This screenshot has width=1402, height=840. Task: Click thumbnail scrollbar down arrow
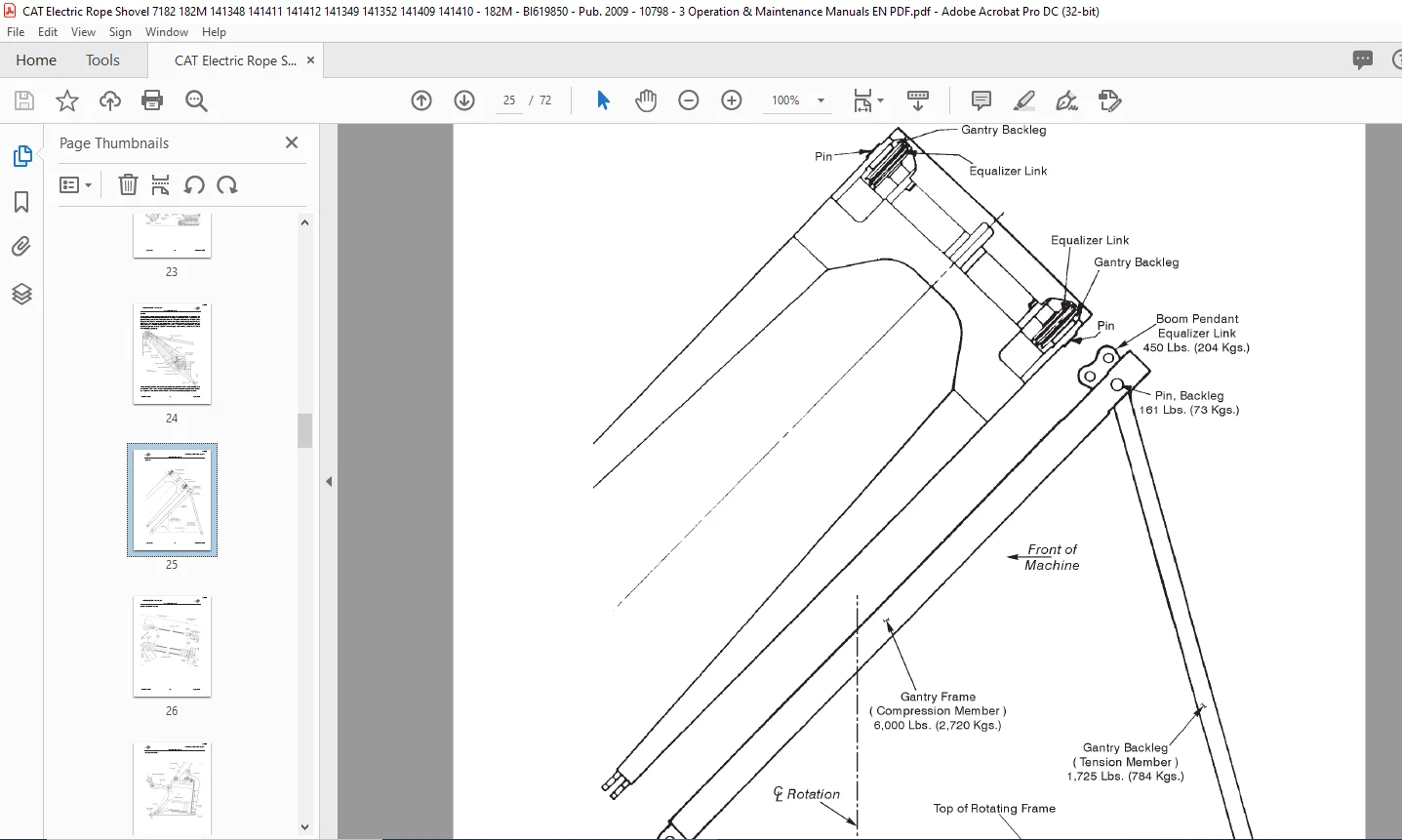[304, 827]
